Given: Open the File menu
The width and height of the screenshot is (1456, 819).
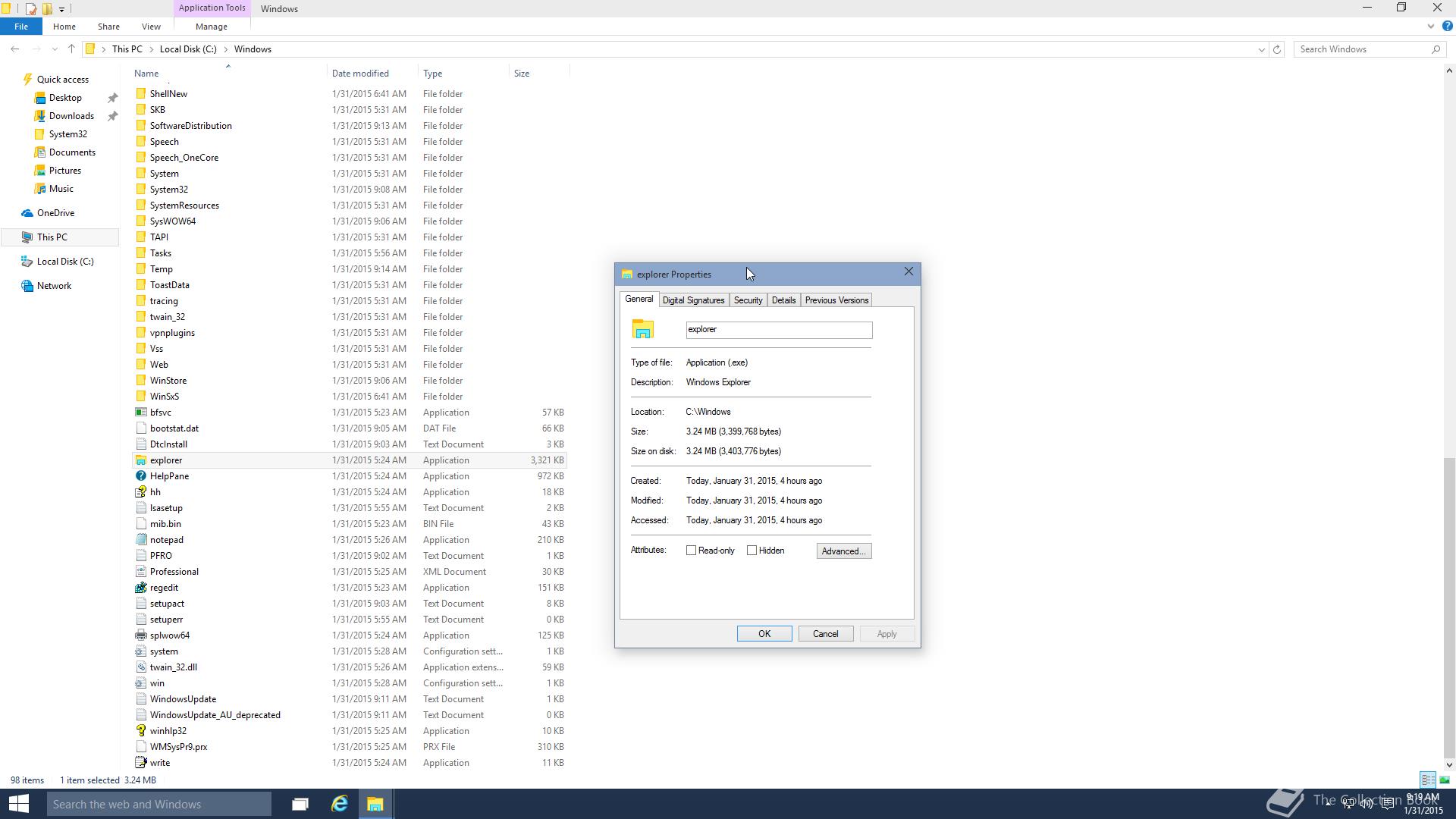Looking at the screenshot, I should [x=21, y=27].
